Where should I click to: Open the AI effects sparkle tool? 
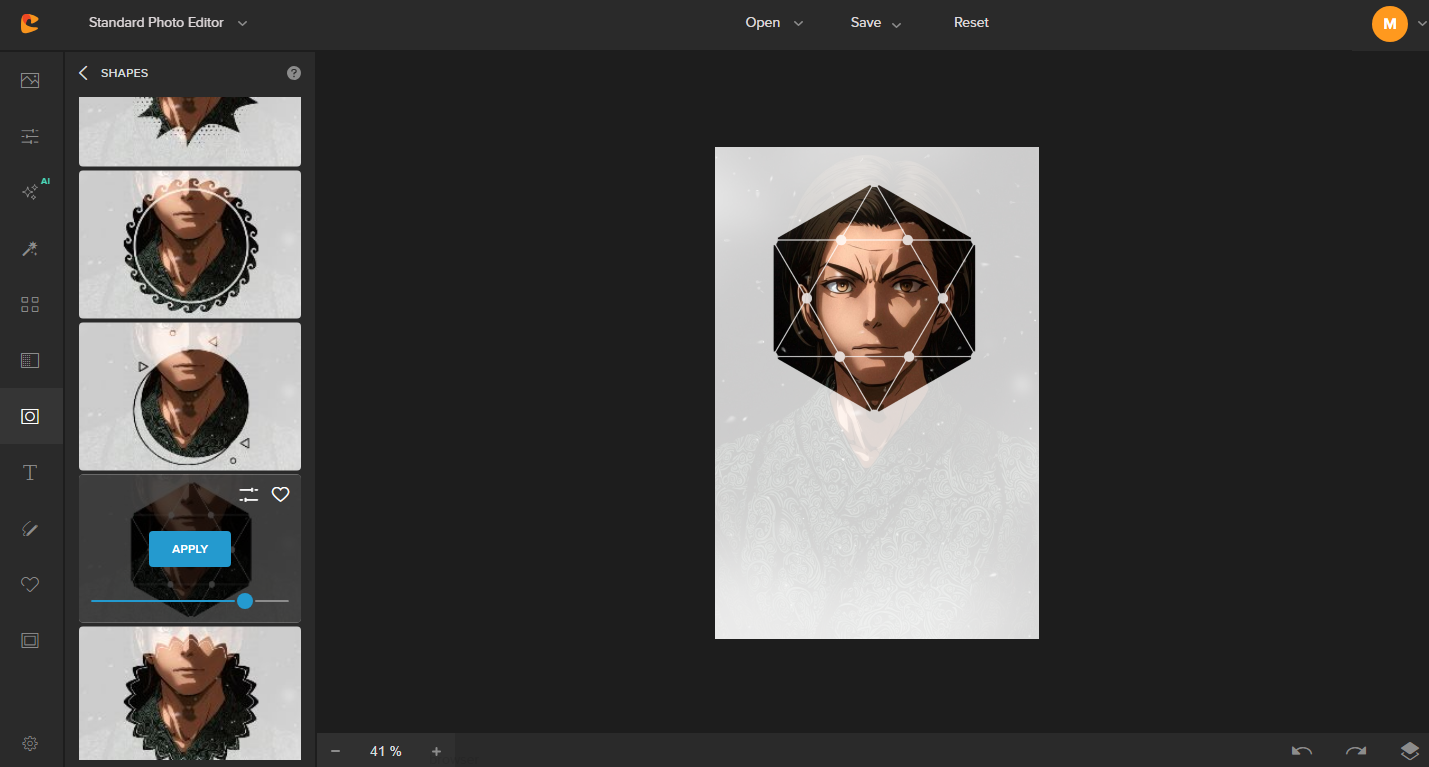click(30, 192)
